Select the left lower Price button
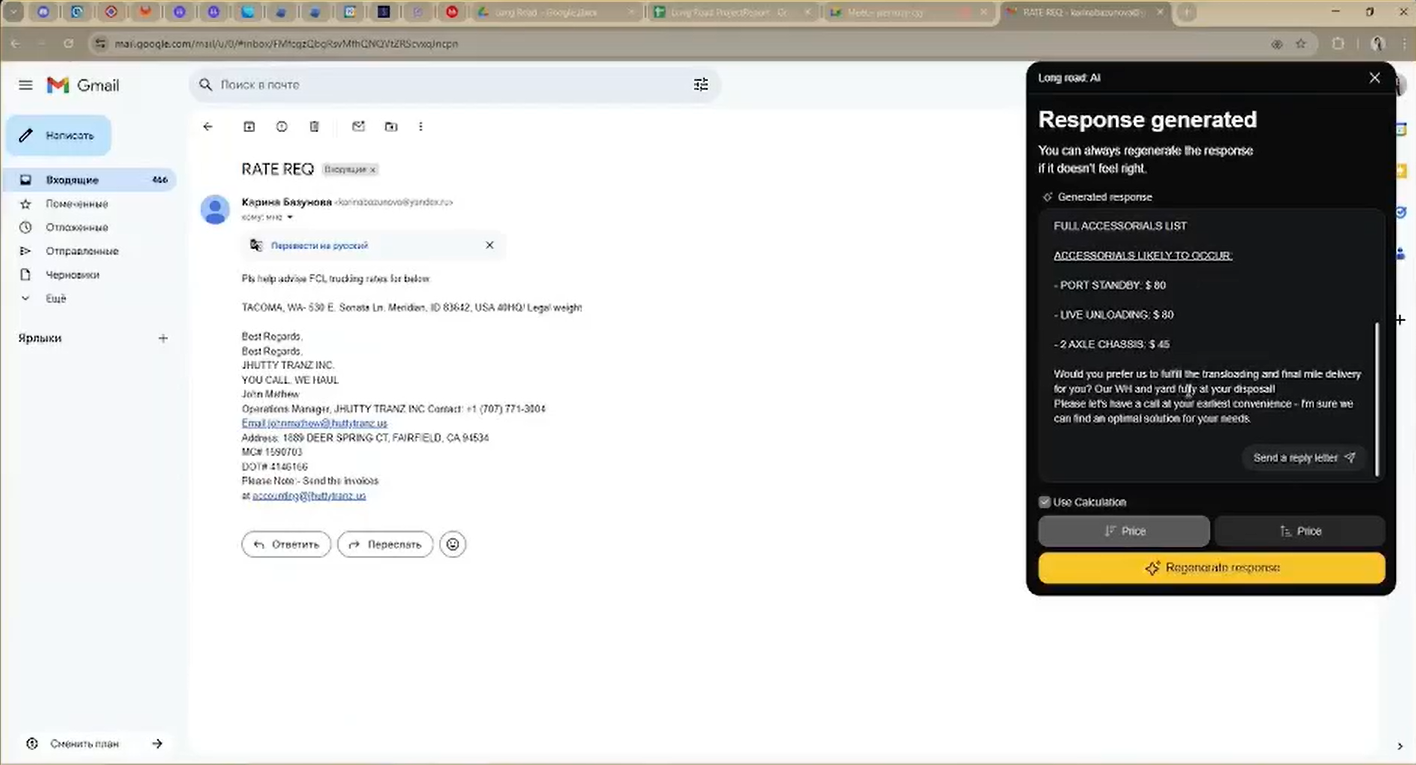 tap(1124, 531)
